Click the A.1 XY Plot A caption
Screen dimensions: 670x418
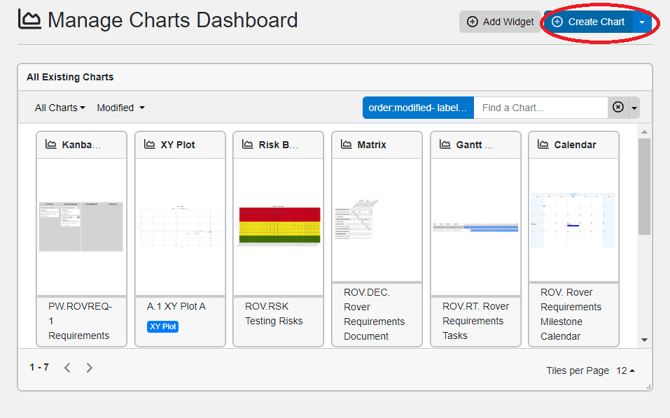pyautogui.click(x=176, y=306)
